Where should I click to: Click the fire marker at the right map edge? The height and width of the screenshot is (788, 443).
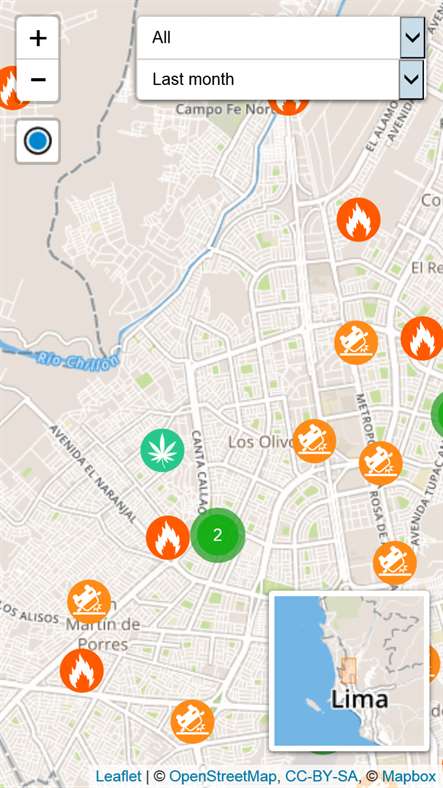coord(422,338)
